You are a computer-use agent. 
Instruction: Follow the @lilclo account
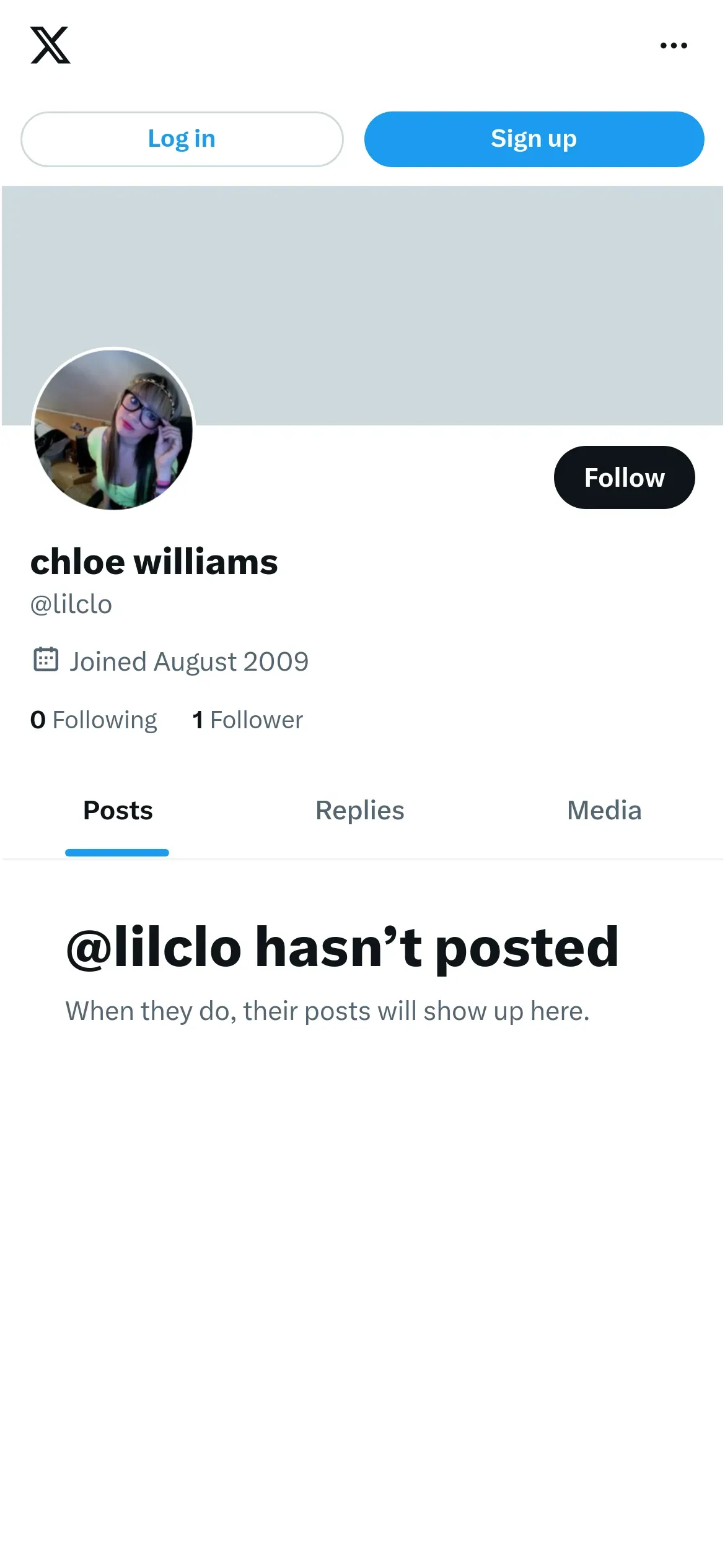tap(624, 477)
